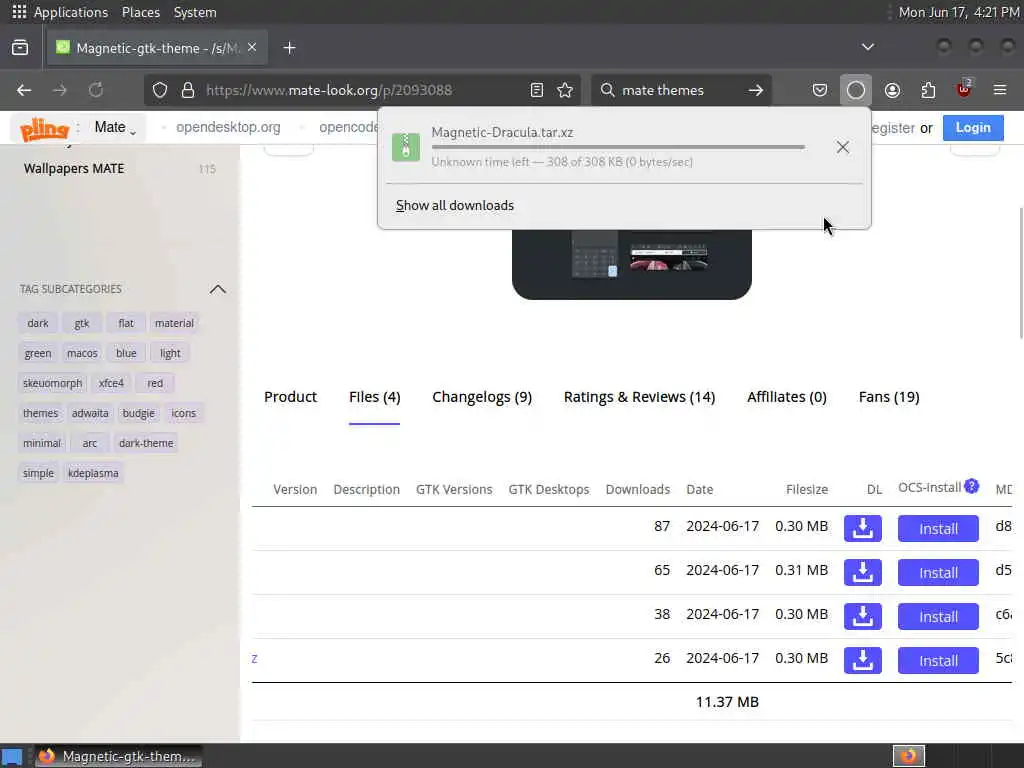Select the 'macos' tag
This screenshot has width=1024, height=768.
coord(82,353)
